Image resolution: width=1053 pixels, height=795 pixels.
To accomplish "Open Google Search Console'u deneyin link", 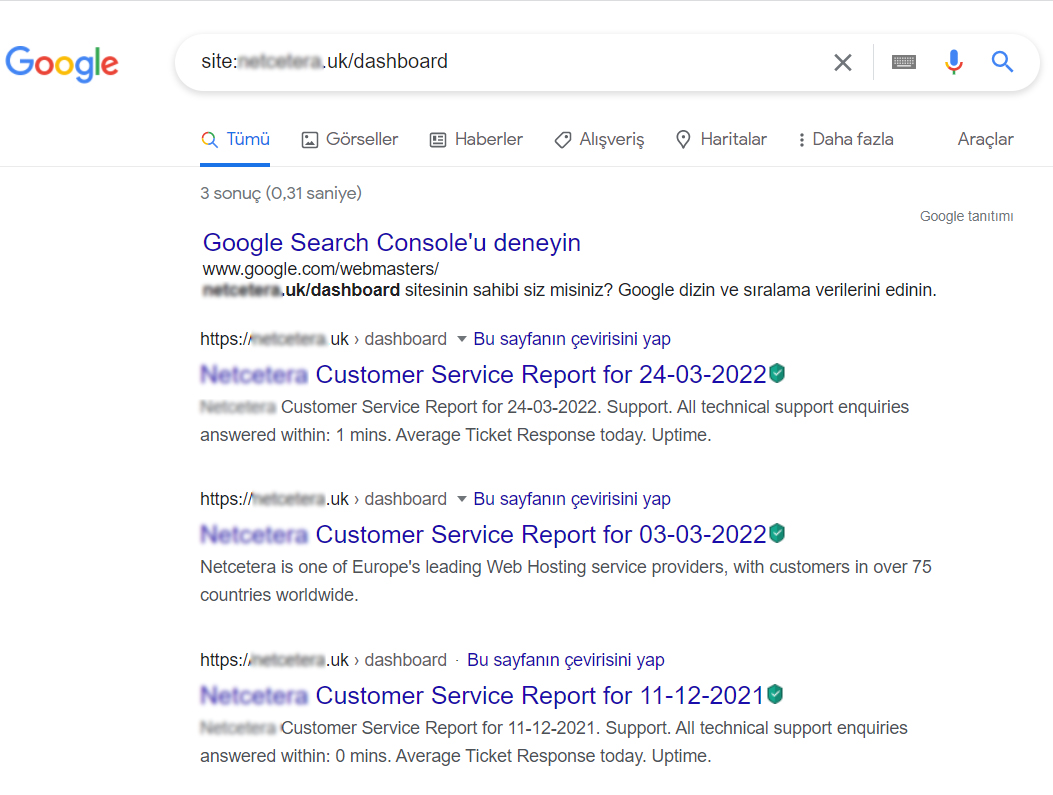I will pyautogui.click(x=392, y=242).
